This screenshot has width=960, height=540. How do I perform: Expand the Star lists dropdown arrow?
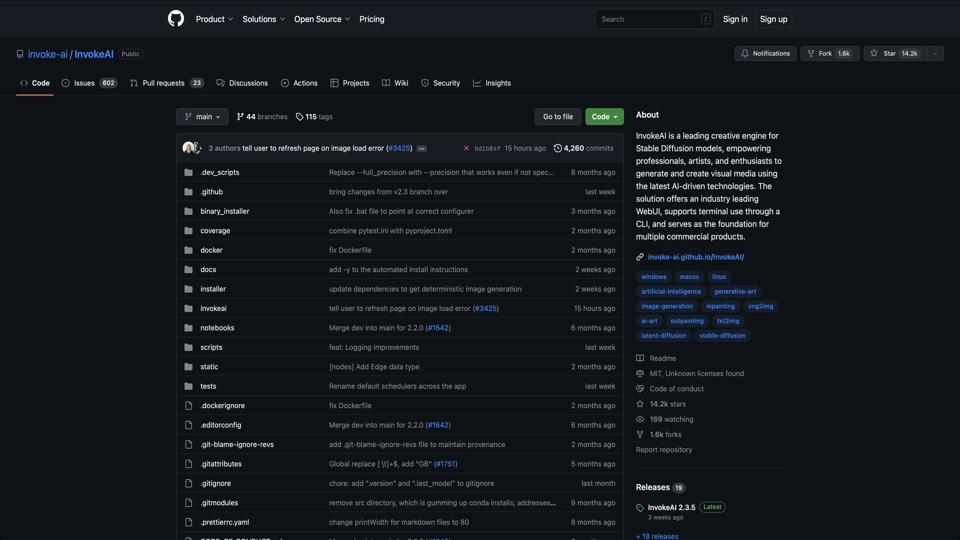[935, 54]
